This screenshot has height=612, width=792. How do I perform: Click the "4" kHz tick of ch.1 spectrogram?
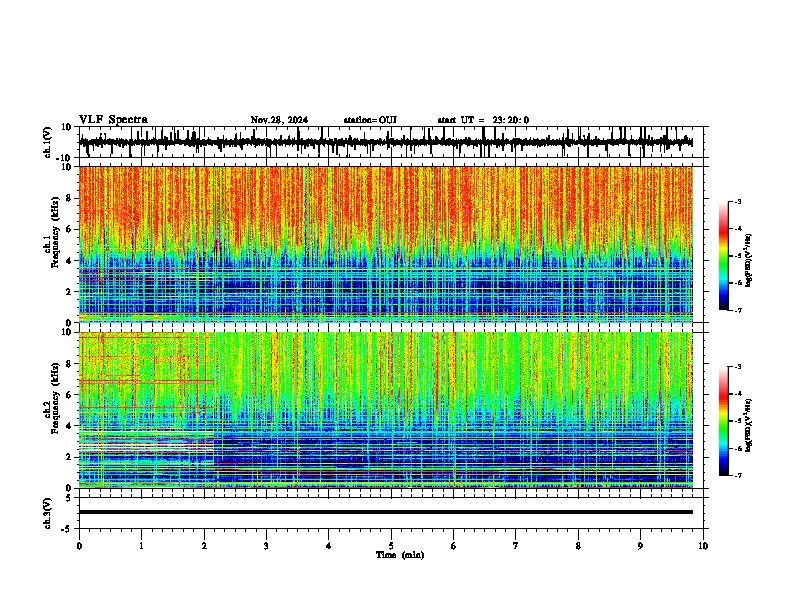pyautogui.click(x=70, y=261)
